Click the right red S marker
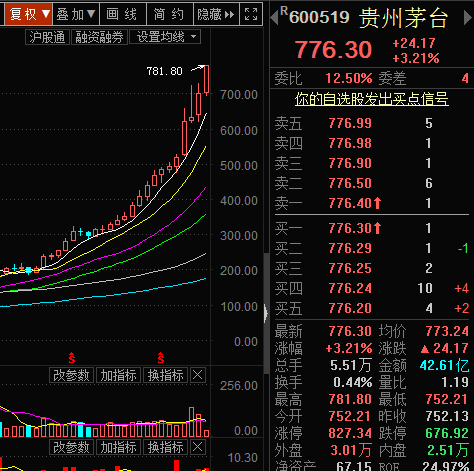Viewport: 474px width, 471px height. coord(161,357)
